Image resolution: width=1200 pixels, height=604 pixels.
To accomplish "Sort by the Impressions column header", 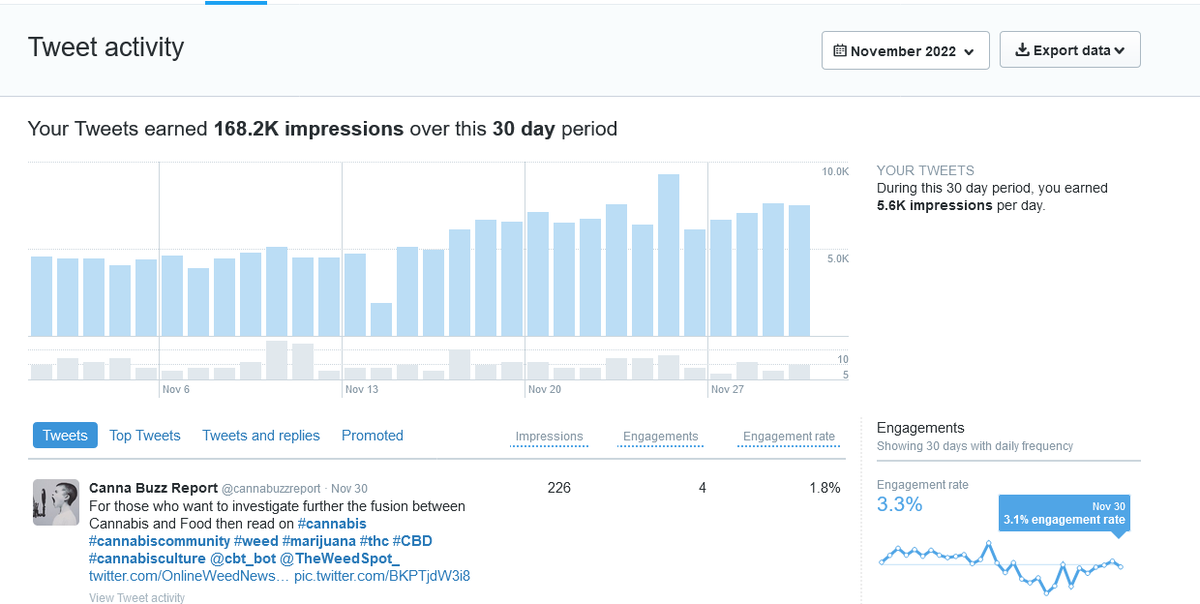I will (549, 436).
